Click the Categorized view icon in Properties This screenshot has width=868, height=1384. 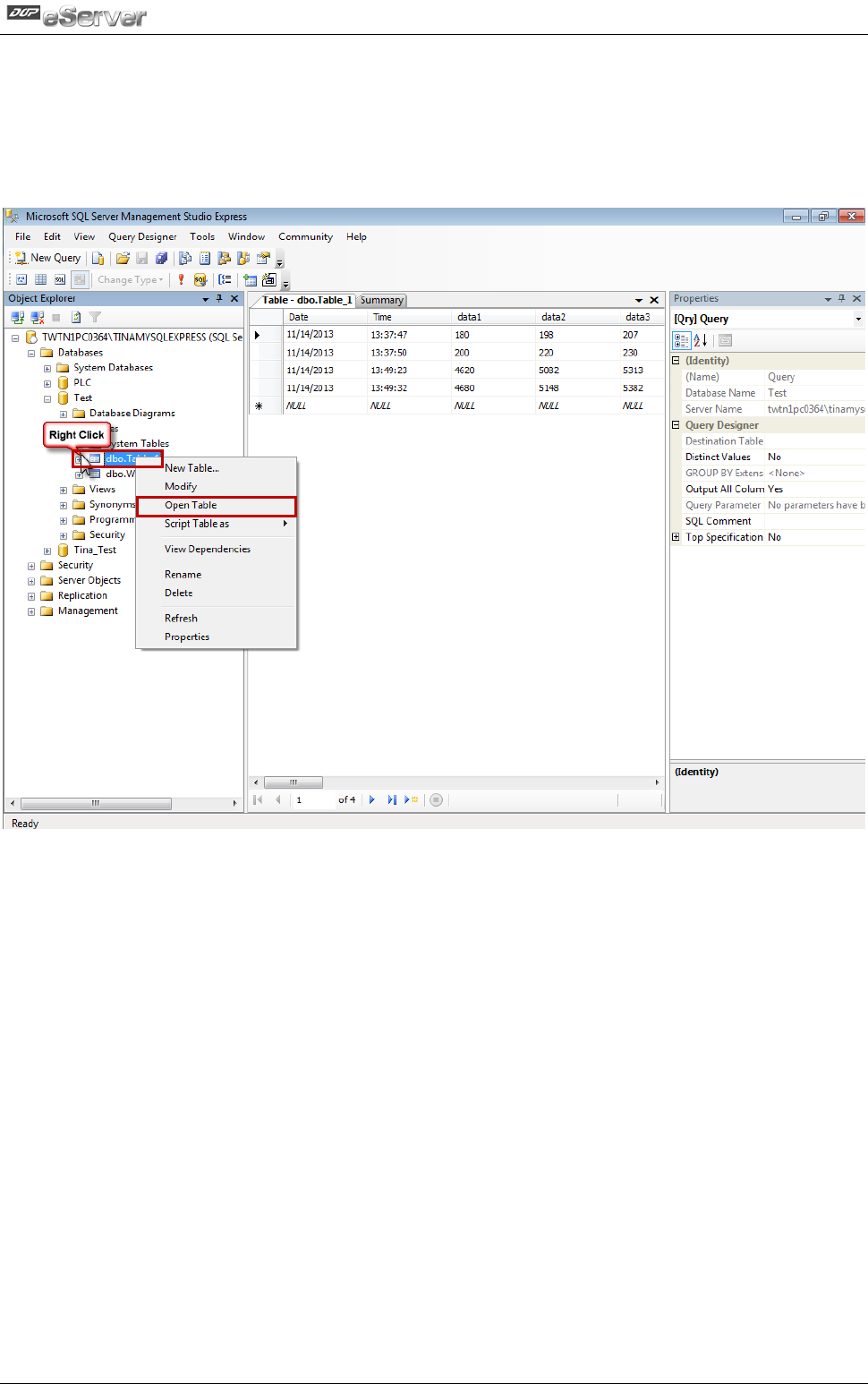point(682,340)
